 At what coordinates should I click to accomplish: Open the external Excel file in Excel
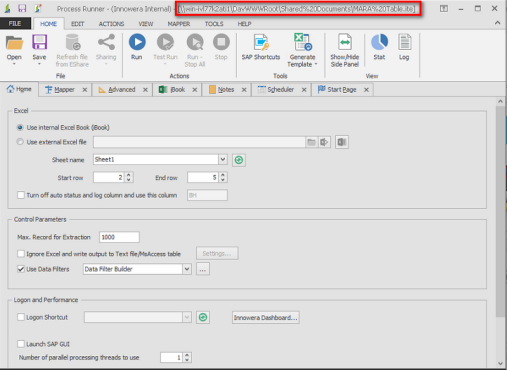pos(342,142)
